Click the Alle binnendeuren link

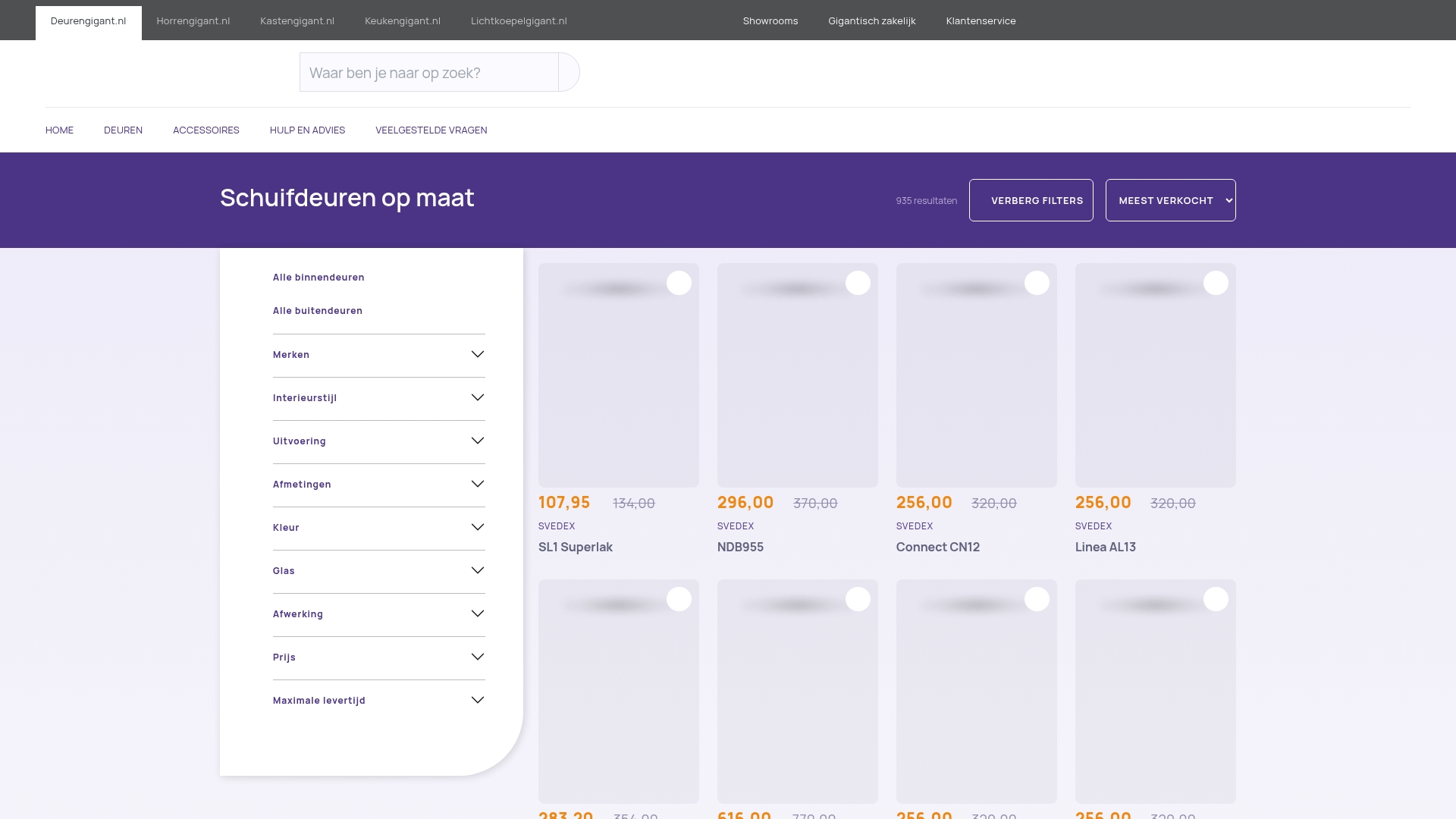click(x=318, y=278)
